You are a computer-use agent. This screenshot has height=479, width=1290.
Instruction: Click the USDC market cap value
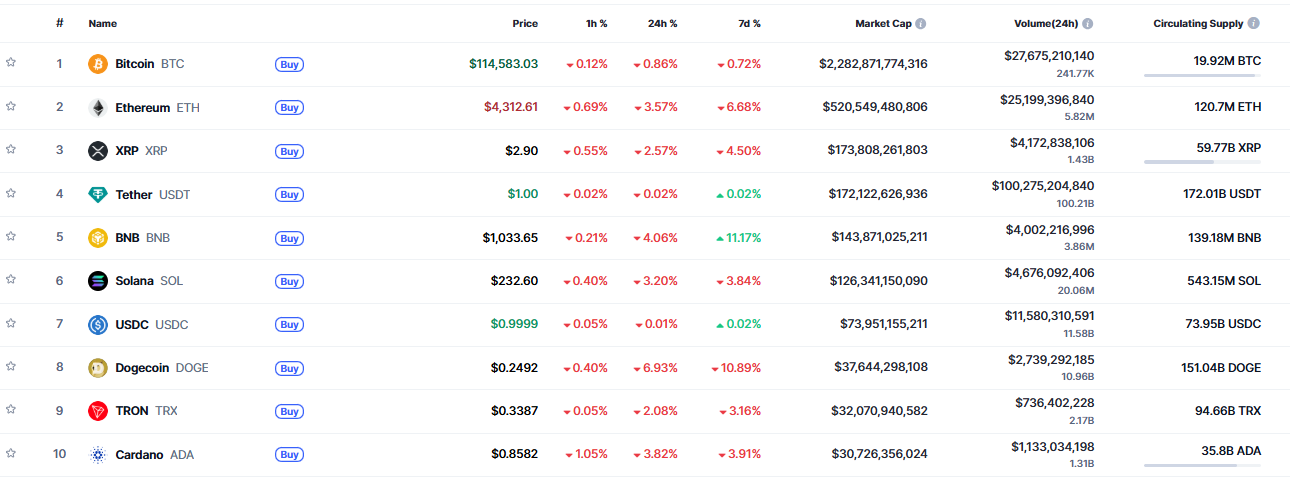pos(883,324)
